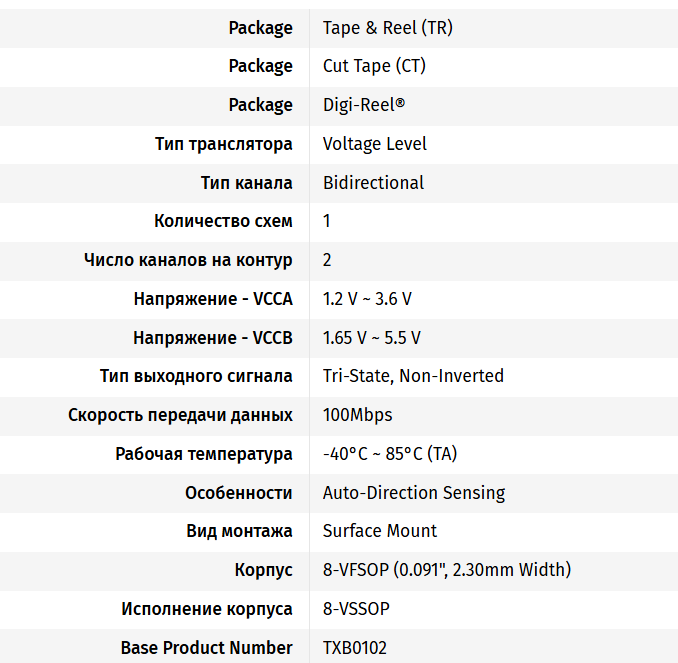This screenshot has width=678, height=663.
Task: Click the Auto-Direction Sensing value
Action: click(414, 493)
